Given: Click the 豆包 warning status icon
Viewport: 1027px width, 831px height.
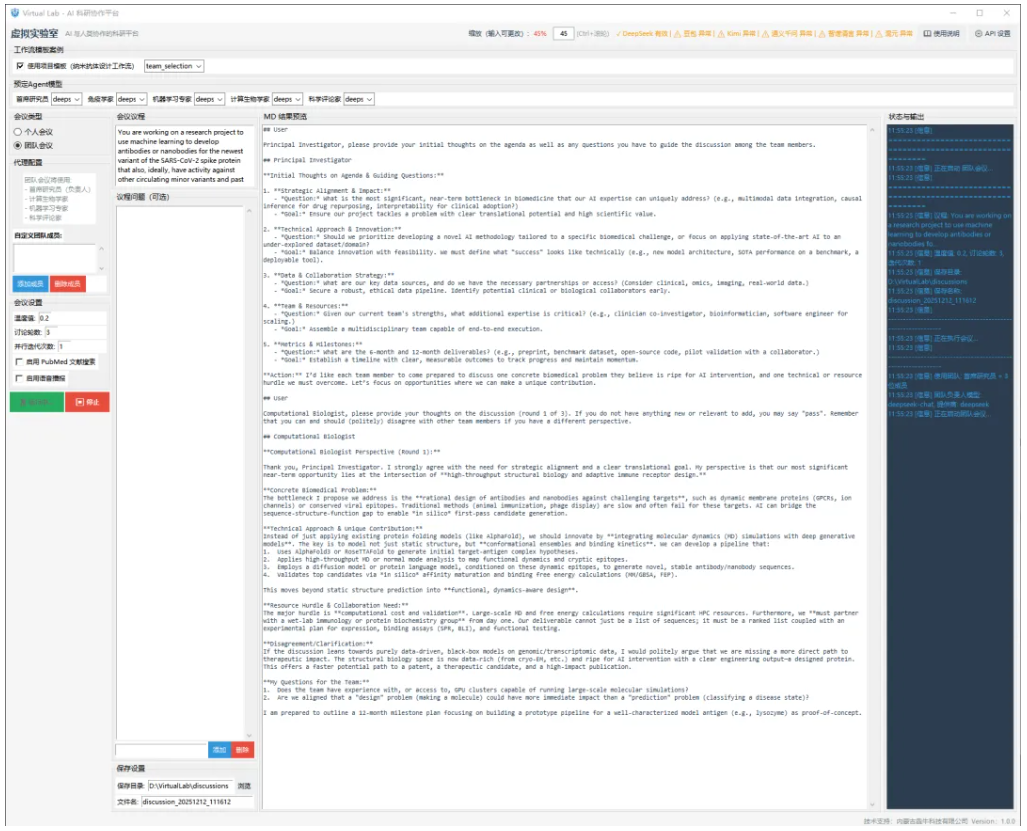Looking at the screenshot, I should coord(677,33).
